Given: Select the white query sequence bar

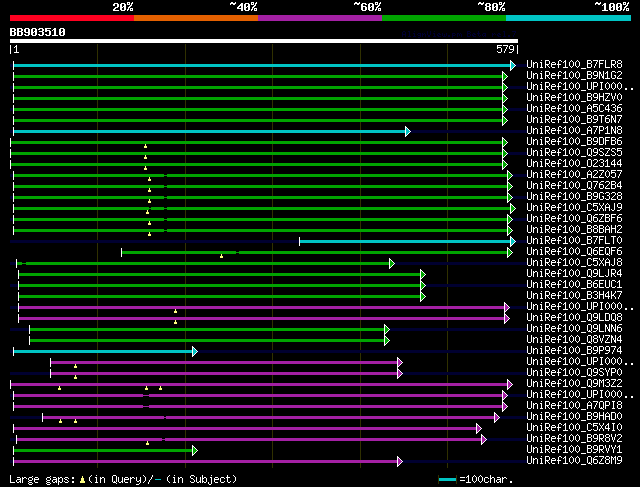Looking at the screenshot, I should click(264, 41).
